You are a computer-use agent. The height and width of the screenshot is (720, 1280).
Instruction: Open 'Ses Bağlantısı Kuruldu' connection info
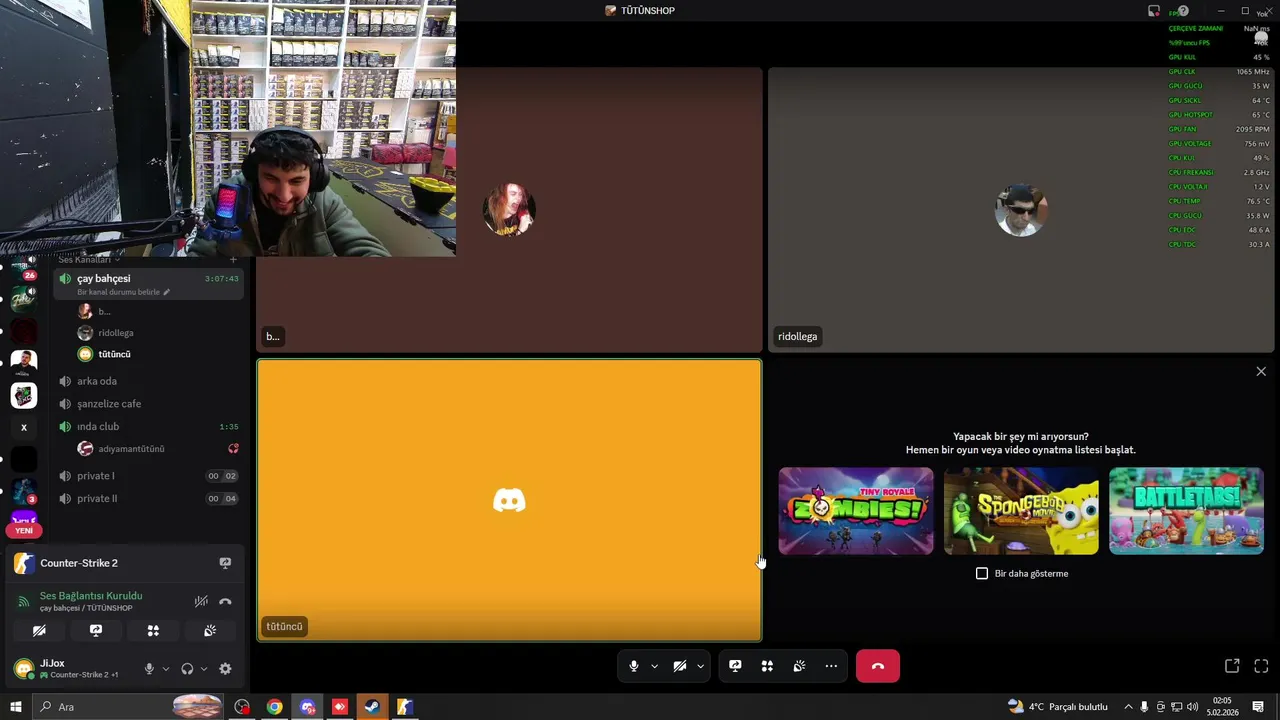coord(91,596)
